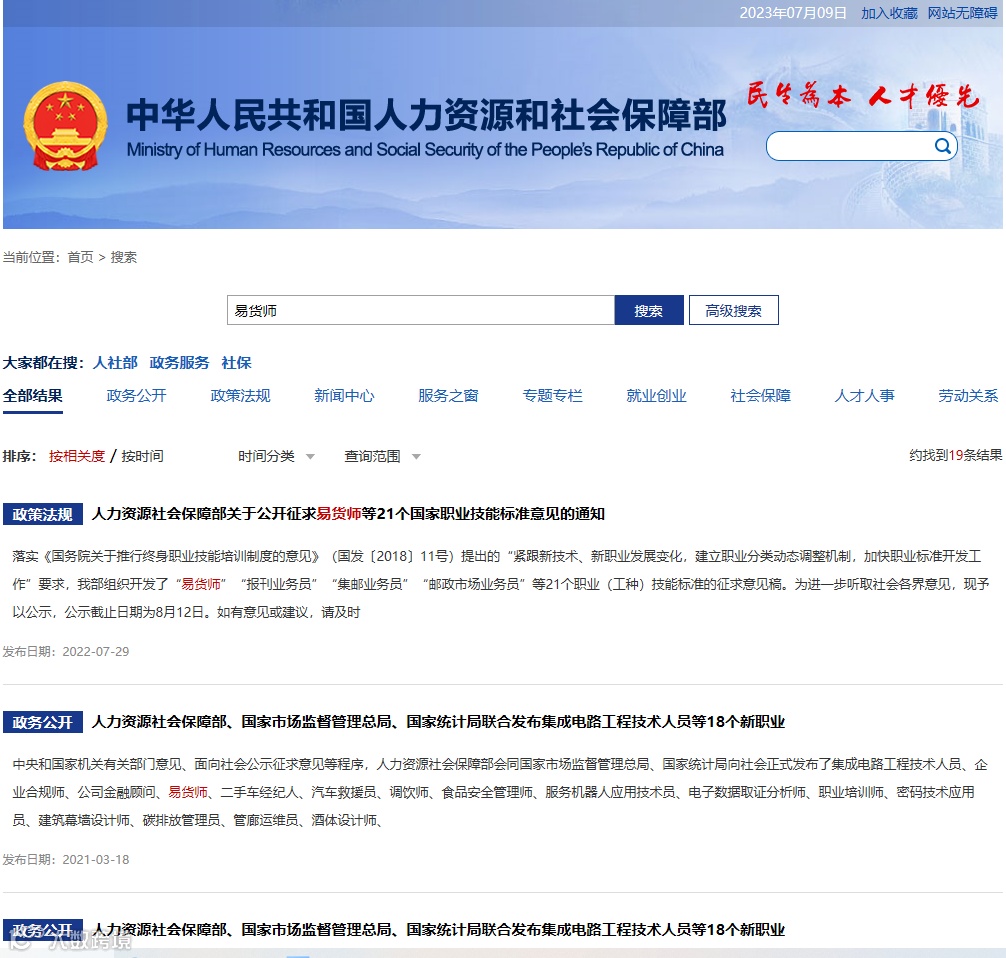Open the 就业创业 tab
Image resolution: width=1006 pixels, height=958 pixels.
pos(656,396)
